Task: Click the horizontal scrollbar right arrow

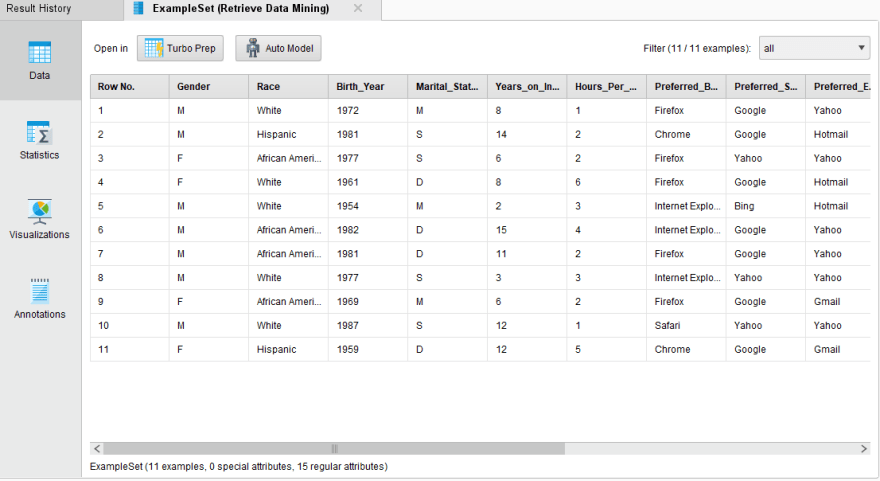Action: tap(864, 448)
